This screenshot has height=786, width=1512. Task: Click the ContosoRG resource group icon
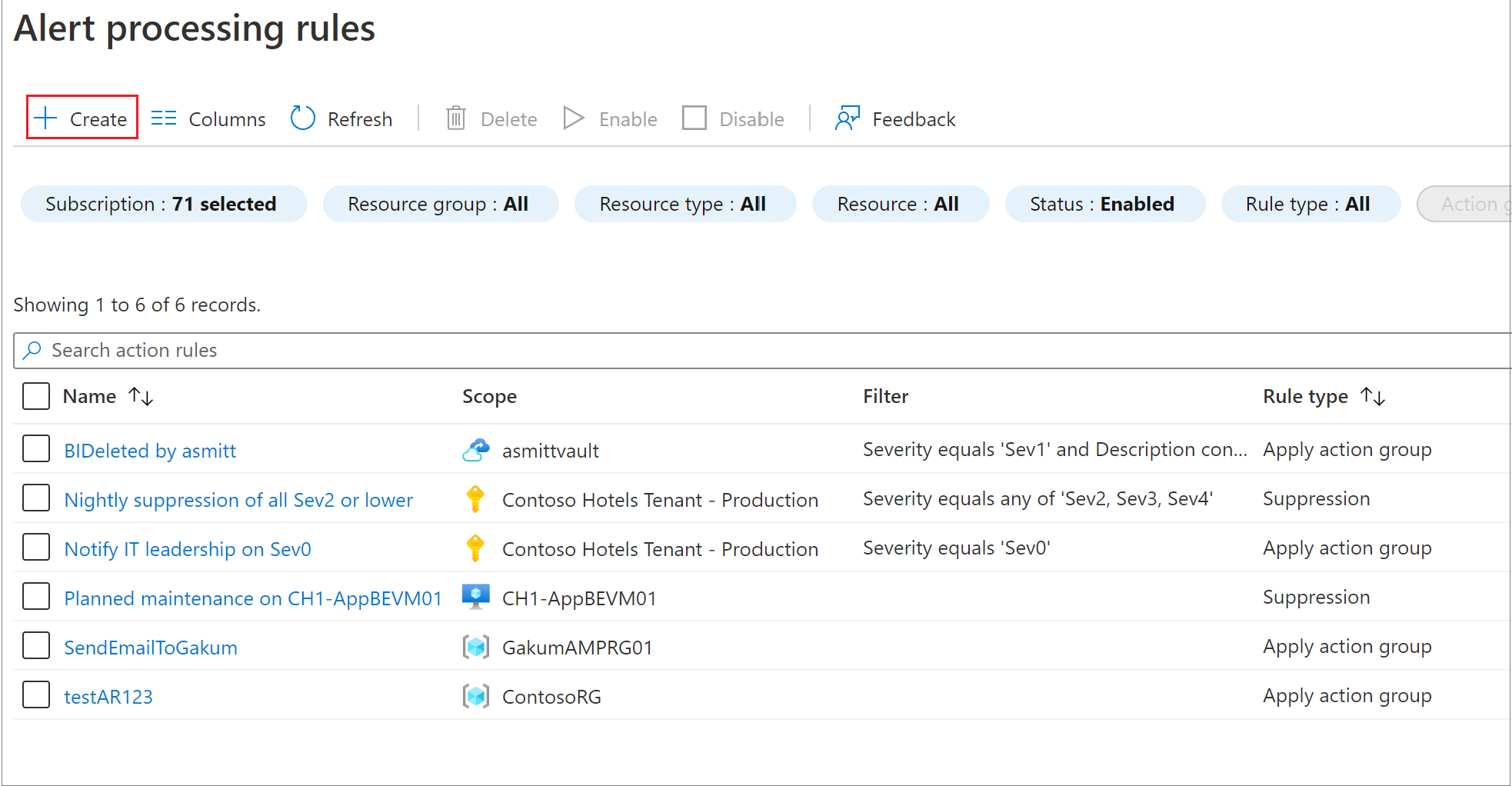476,696
